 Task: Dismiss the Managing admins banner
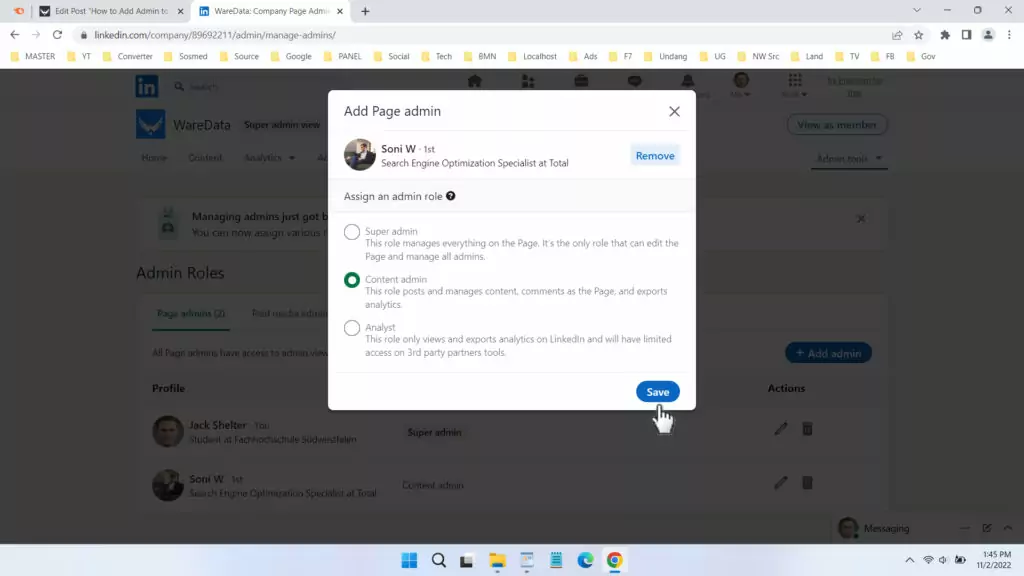point(861,219)
